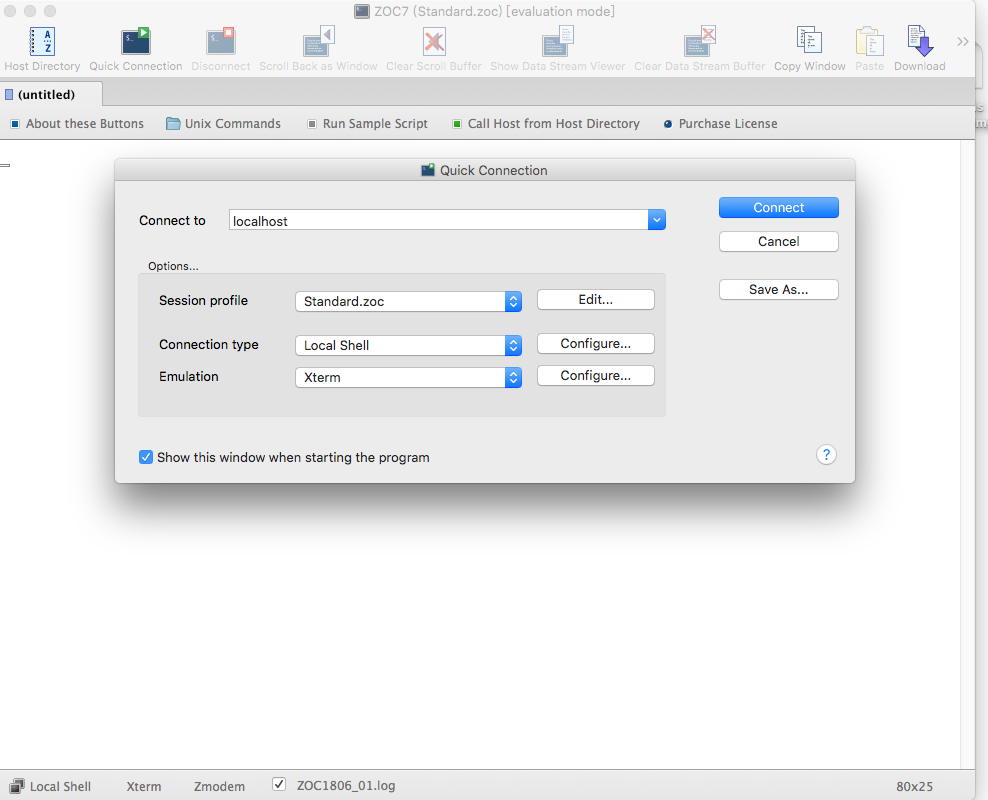
Task: Click the help question mark button
Action: [826, 455]
